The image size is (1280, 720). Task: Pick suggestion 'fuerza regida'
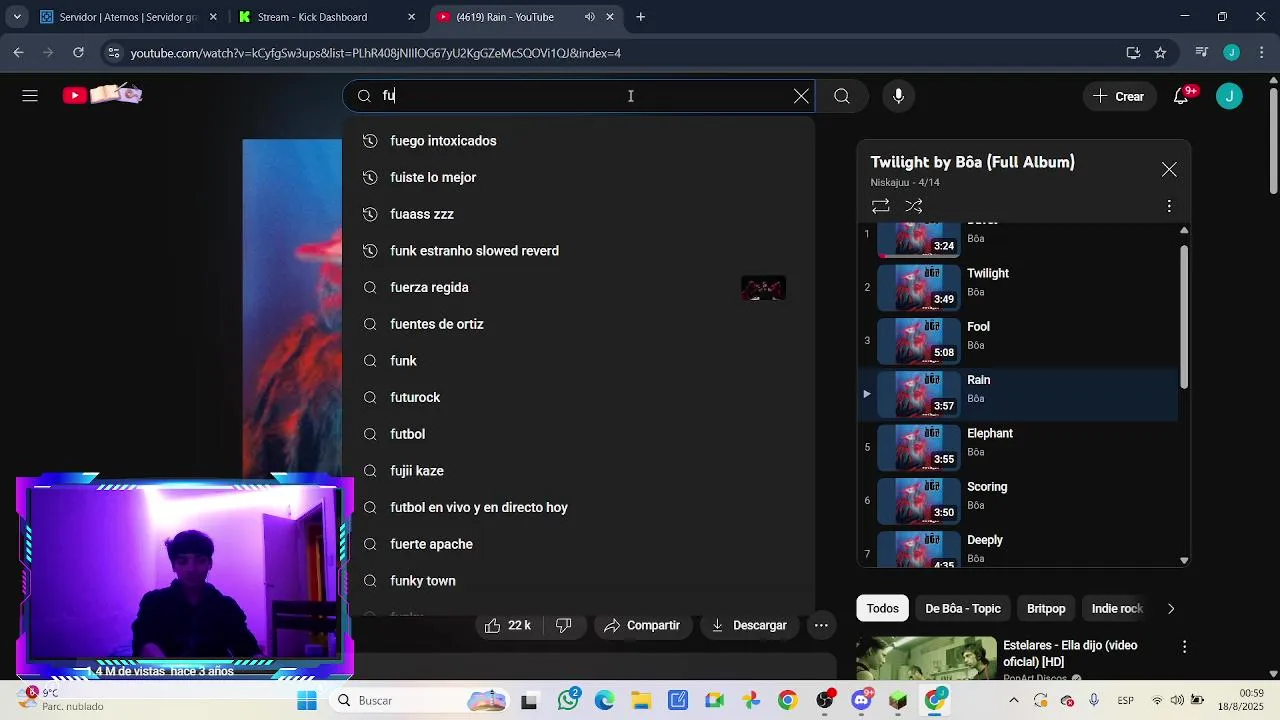coord(578,287)
